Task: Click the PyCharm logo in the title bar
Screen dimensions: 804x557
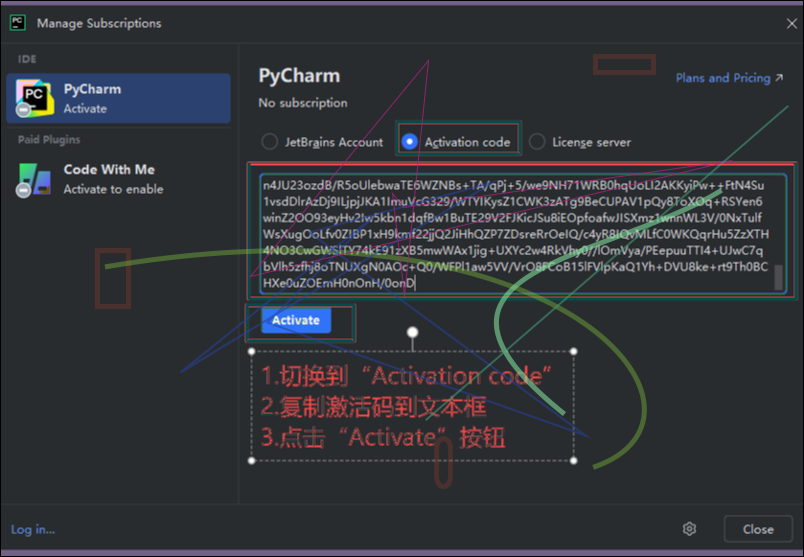Action: [x=18, y=23]
